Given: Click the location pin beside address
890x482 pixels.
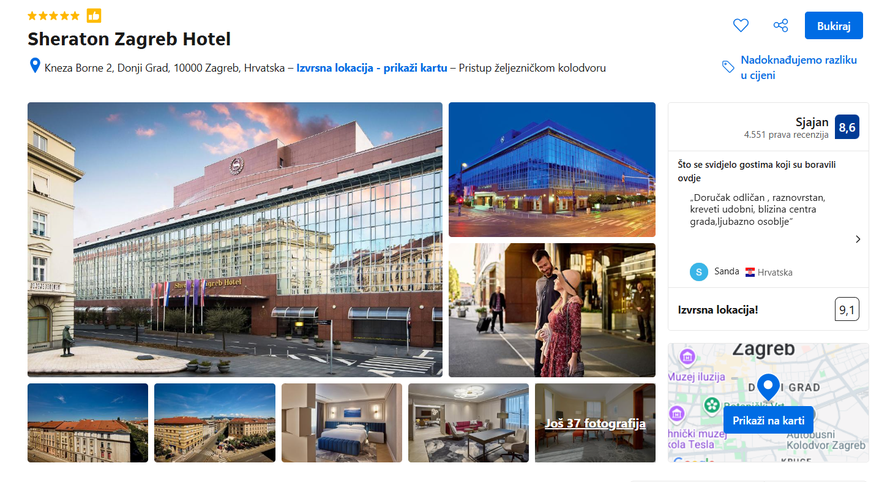Looking at the screenshot, I should 35,66.
